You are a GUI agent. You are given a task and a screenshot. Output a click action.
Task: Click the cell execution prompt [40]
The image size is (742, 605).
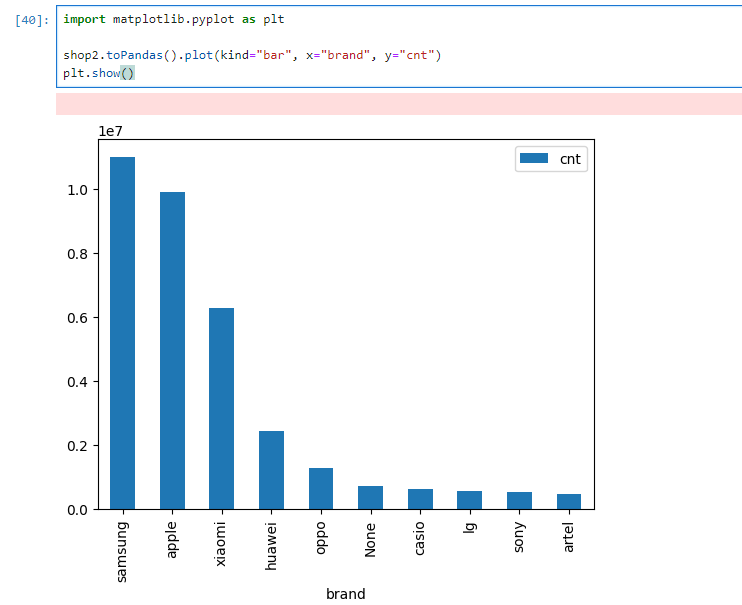tap(32, 20)
